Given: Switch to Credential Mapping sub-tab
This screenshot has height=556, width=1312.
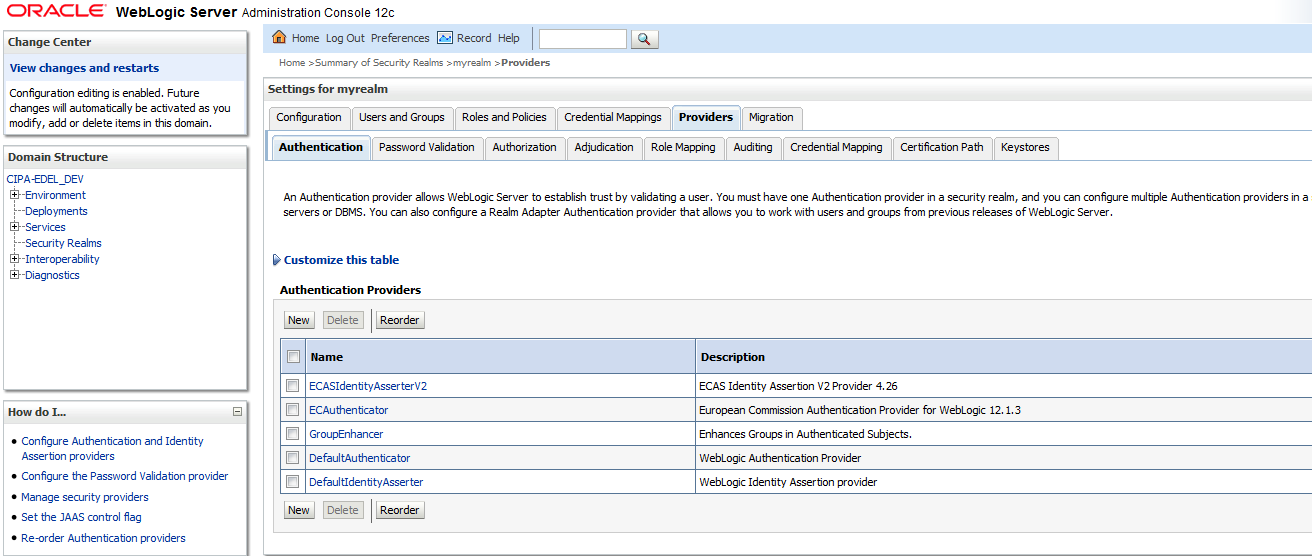Looking at the screenshot, I should pyautogui.click(x=836, y=148).
